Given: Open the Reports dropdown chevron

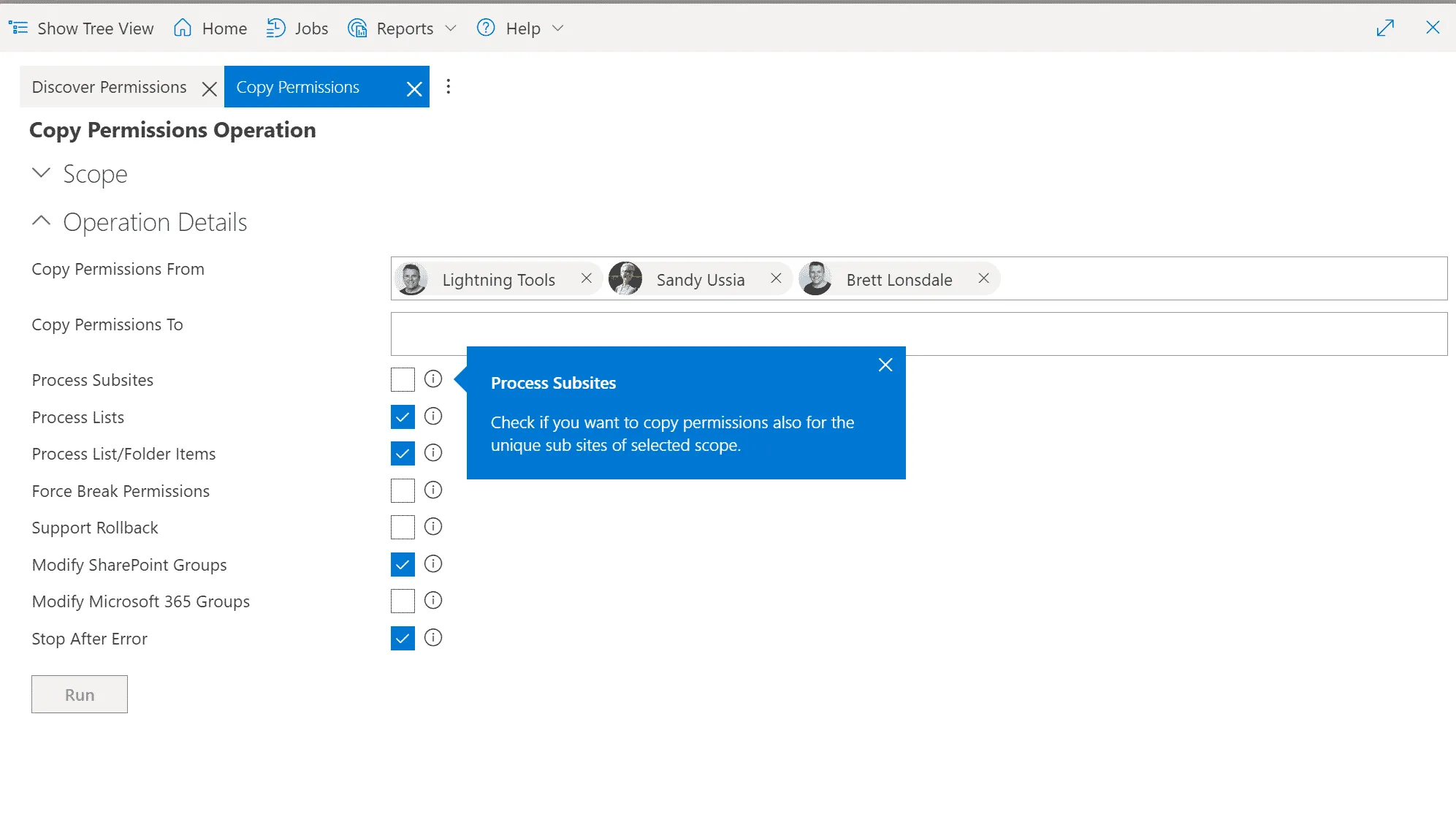Looking at the screenshot, I should [x=452, y=28].
